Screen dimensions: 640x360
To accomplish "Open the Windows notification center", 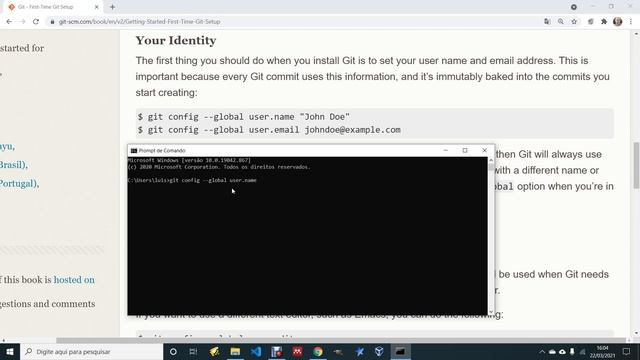I will click(627, 351).
